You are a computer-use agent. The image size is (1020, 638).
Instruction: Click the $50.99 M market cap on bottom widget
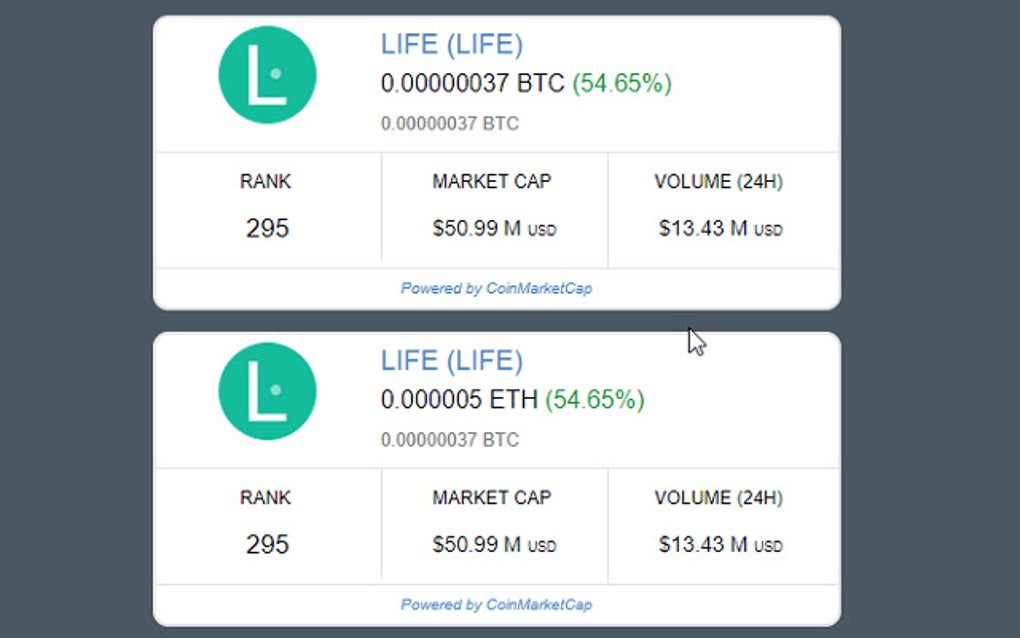pos(492,545)
